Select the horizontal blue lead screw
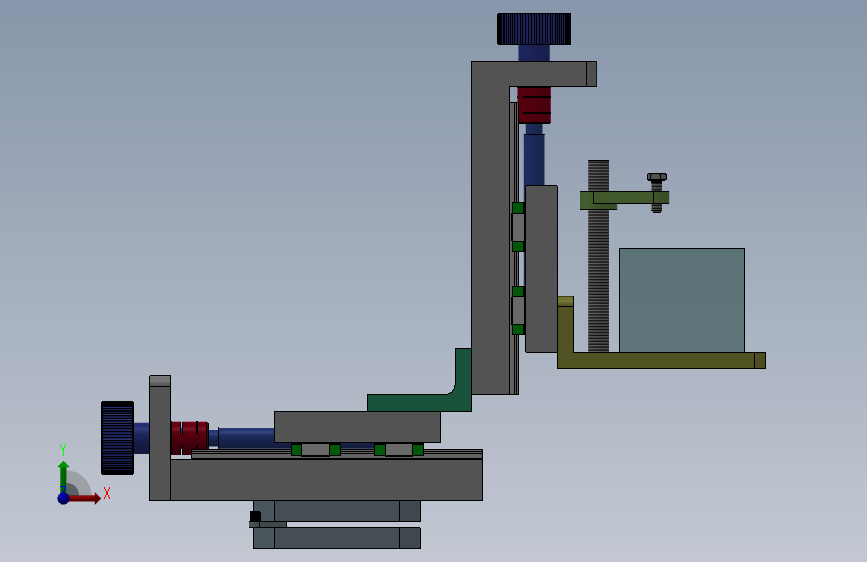Screen dimensions: 867x562 coord(246,438)
